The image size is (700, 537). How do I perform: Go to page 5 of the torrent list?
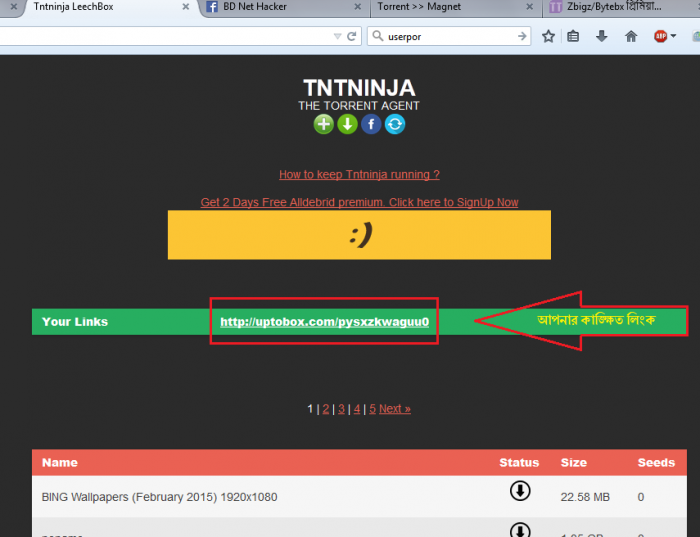coord(372,409)
